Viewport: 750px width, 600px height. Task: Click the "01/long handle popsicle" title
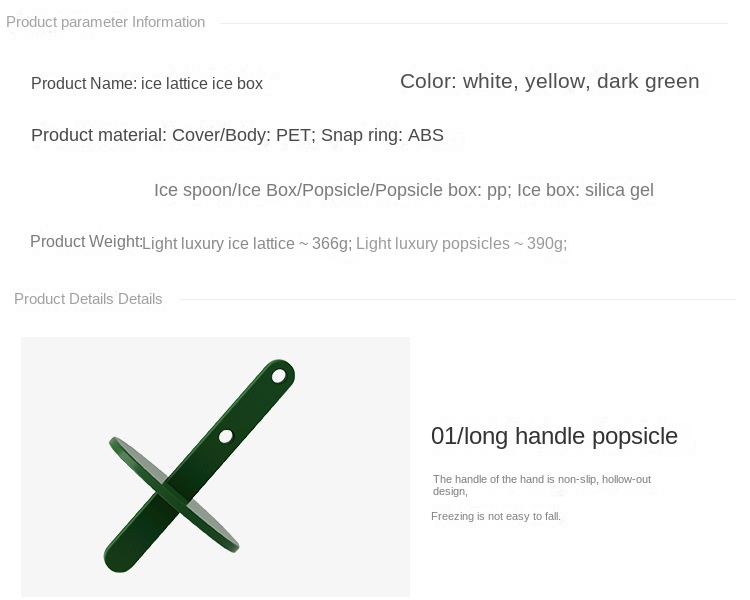coord(554,436)
